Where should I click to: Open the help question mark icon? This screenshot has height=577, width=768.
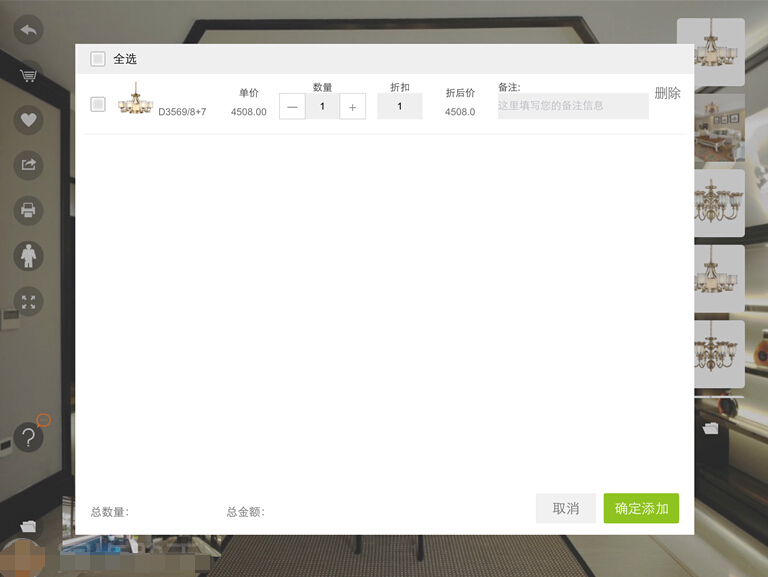click(28, 437)
